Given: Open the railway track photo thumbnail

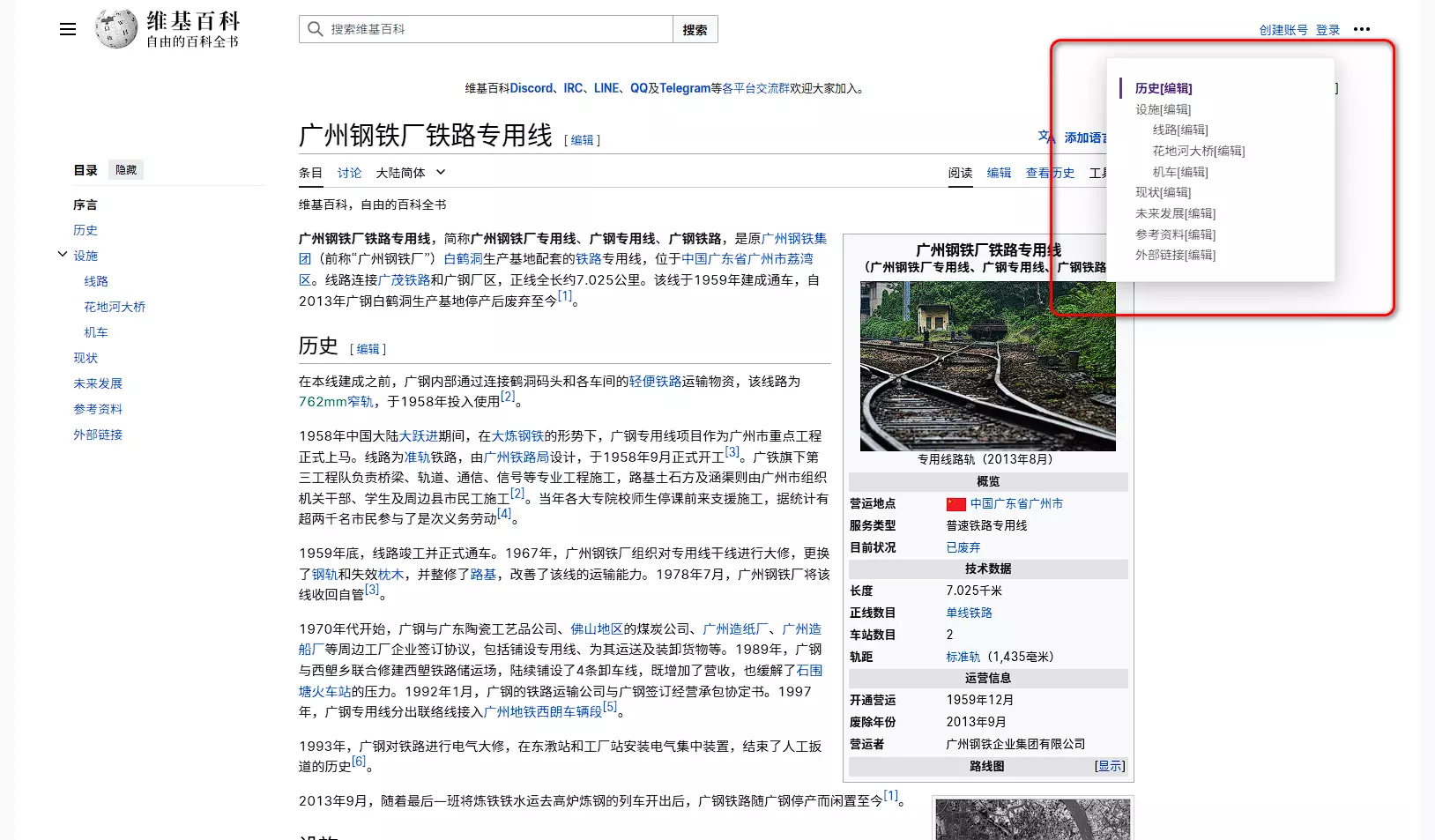Looking at the screenshot, I should point(987,366).
